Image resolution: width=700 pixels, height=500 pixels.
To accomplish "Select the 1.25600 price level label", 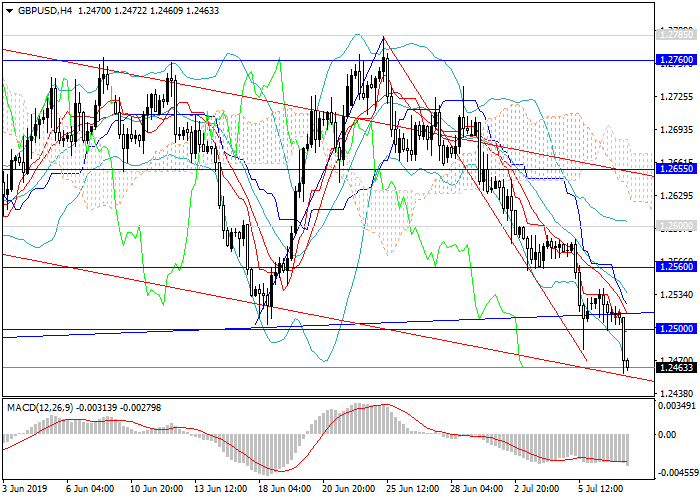I will pyautogui.click(x=675, y=267).
